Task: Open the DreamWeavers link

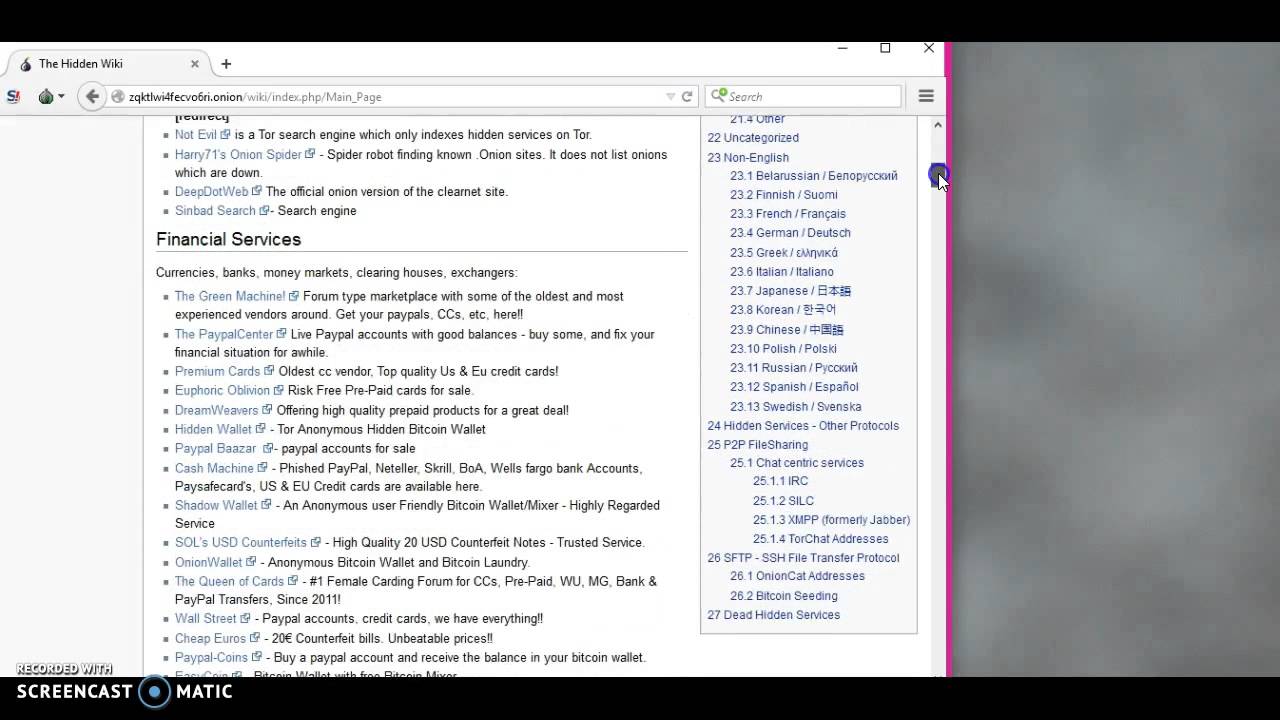Action: pyautogui.click(x=217, y=411)
